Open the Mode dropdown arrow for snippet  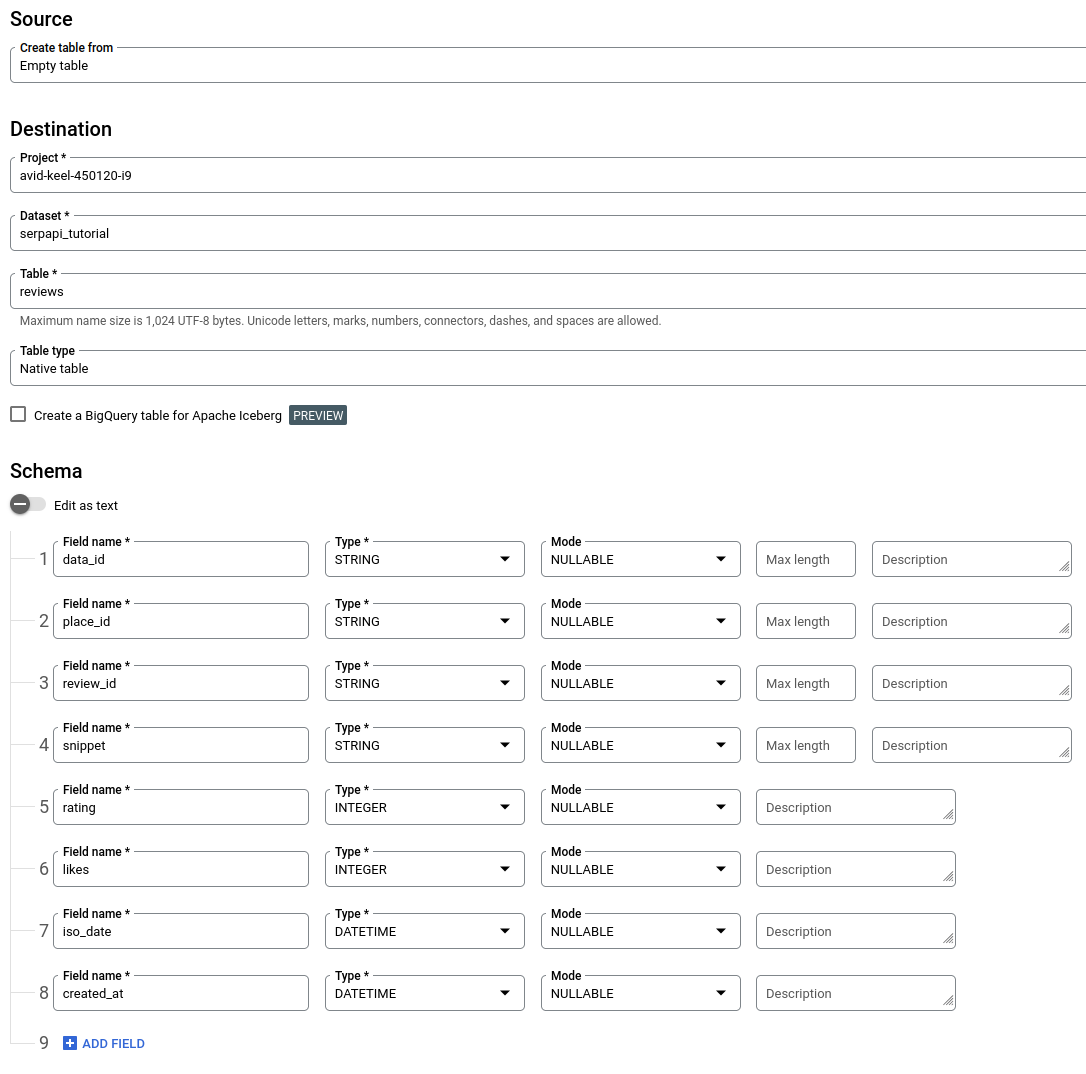pos(721,745)
